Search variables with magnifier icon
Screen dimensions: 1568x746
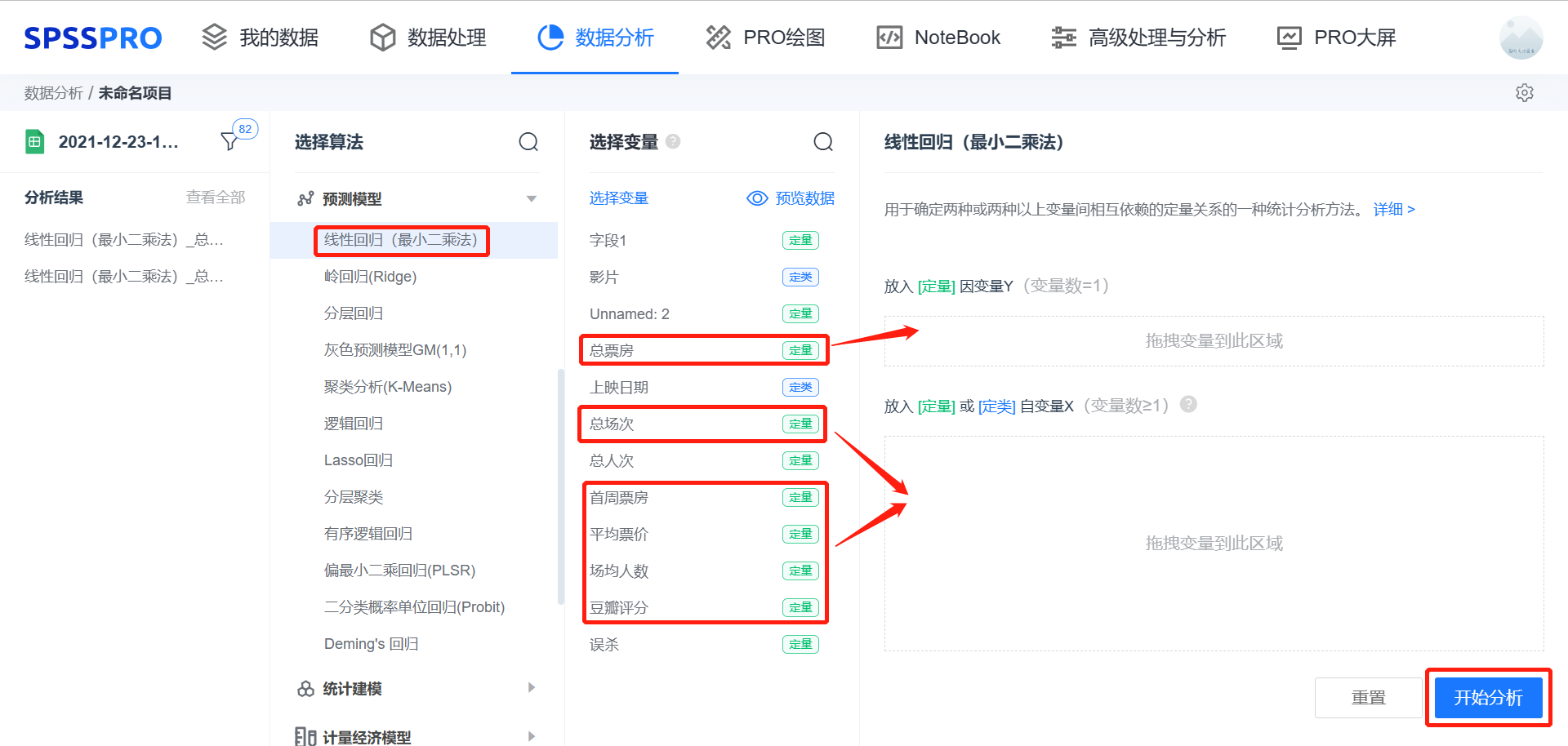point(823,142)
